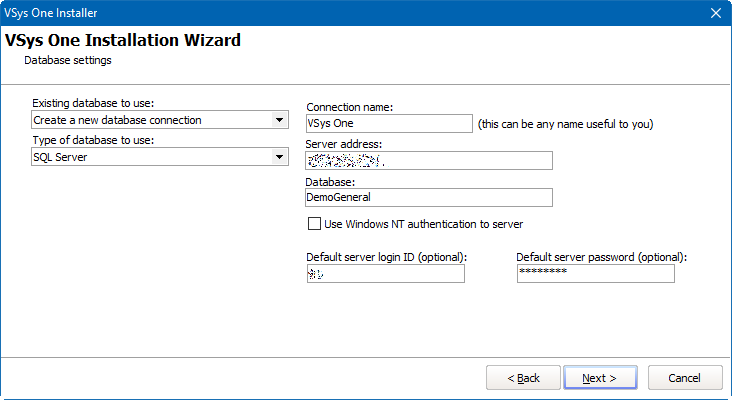
Task: Proceed with the Next button
Action: [x=601, y=378]
